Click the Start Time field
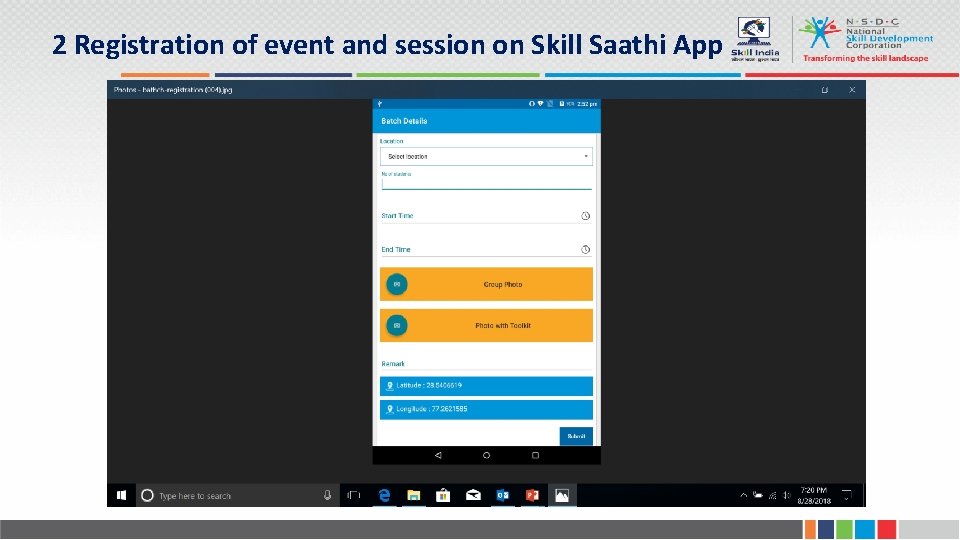The image size is (960, 540). (x=486, y=216)
